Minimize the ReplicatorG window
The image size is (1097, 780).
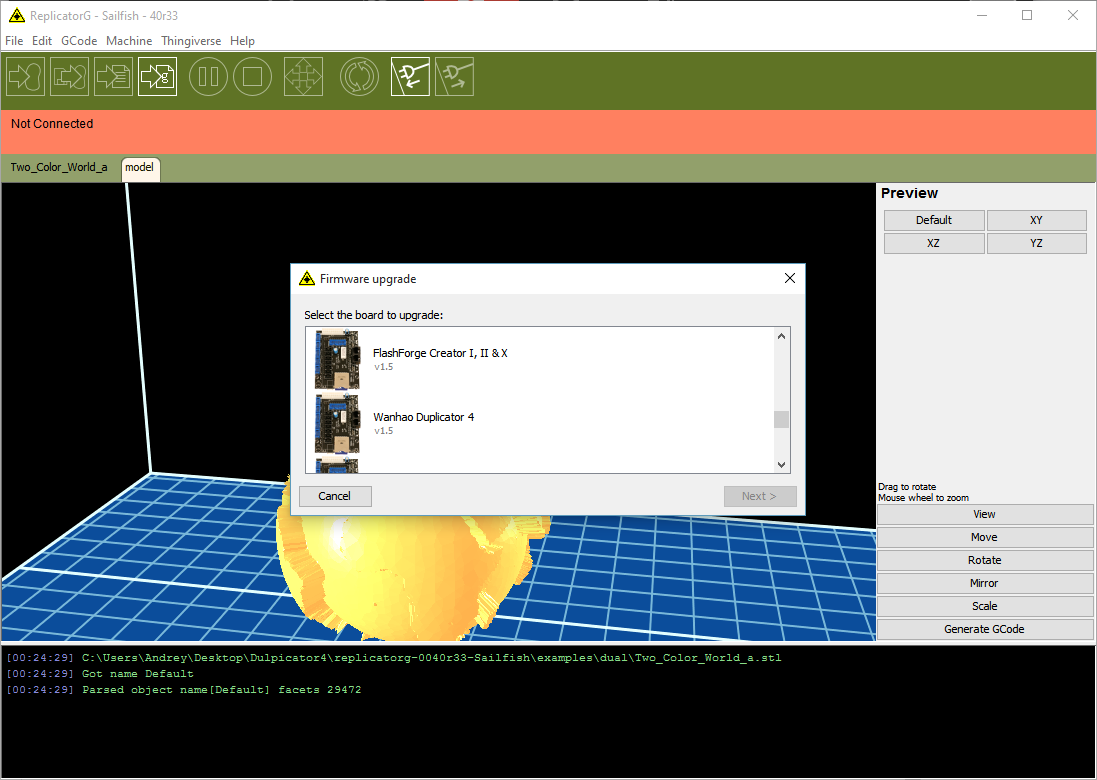pos(982,15)
